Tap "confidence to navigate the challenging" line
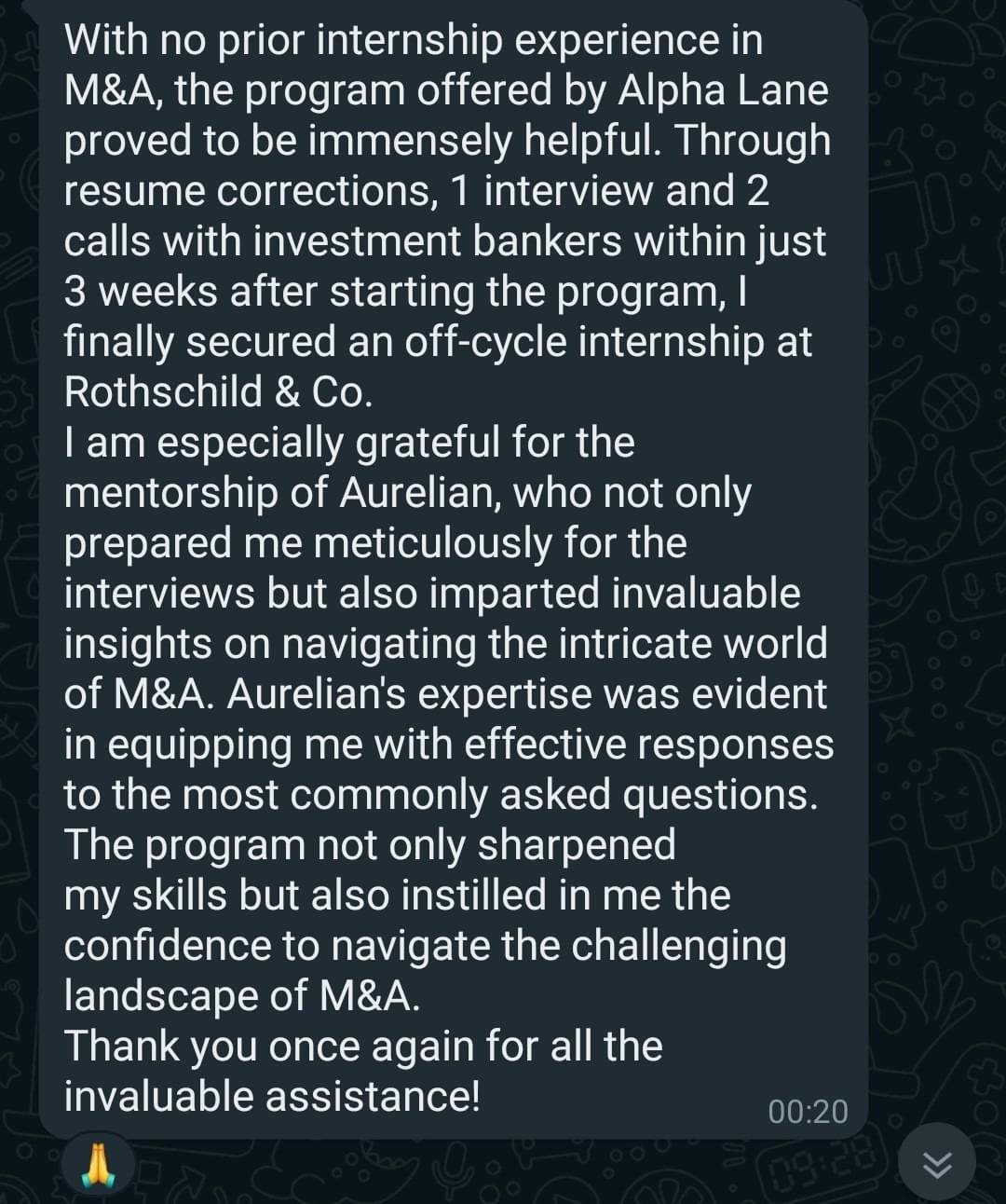The height and width of the screenshot is (1204, 1006). 425,946
